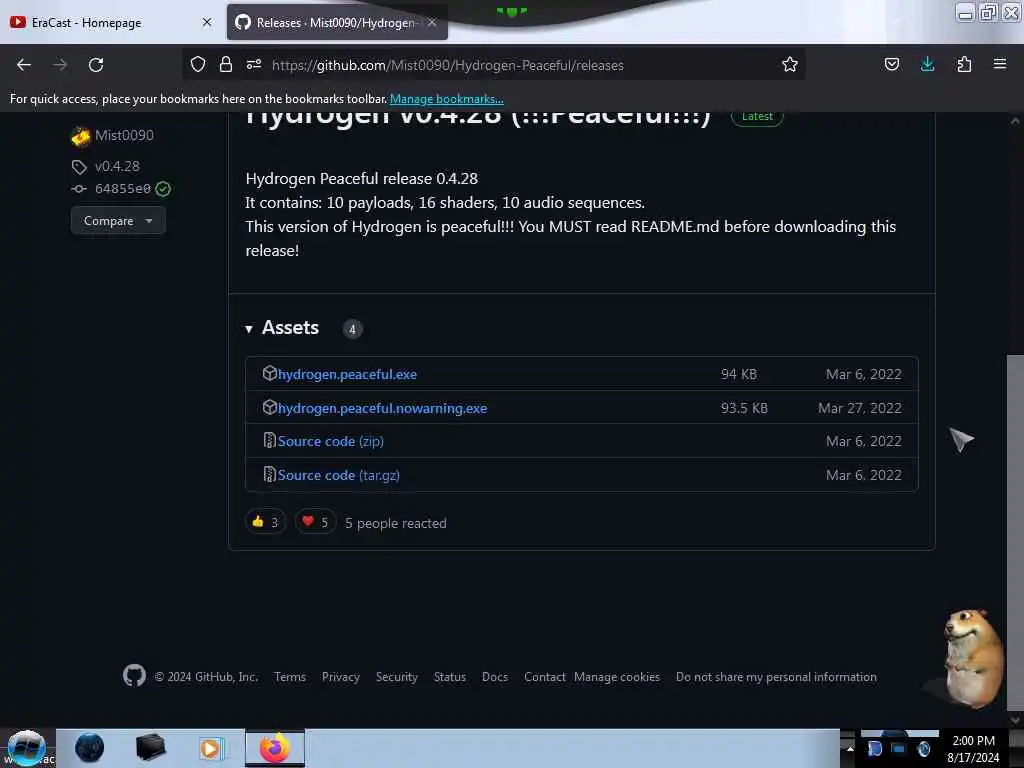Open the media player taskbar icon
The image size is (1024, 768).
(210, 748)
